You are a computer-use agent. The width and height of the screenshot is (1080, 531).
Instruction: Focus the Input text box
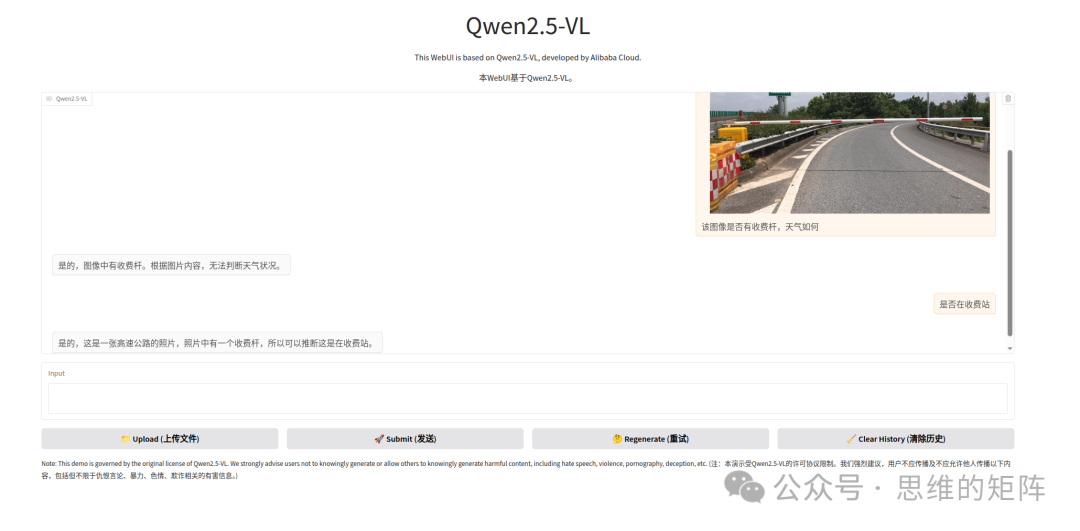[528, 398]
